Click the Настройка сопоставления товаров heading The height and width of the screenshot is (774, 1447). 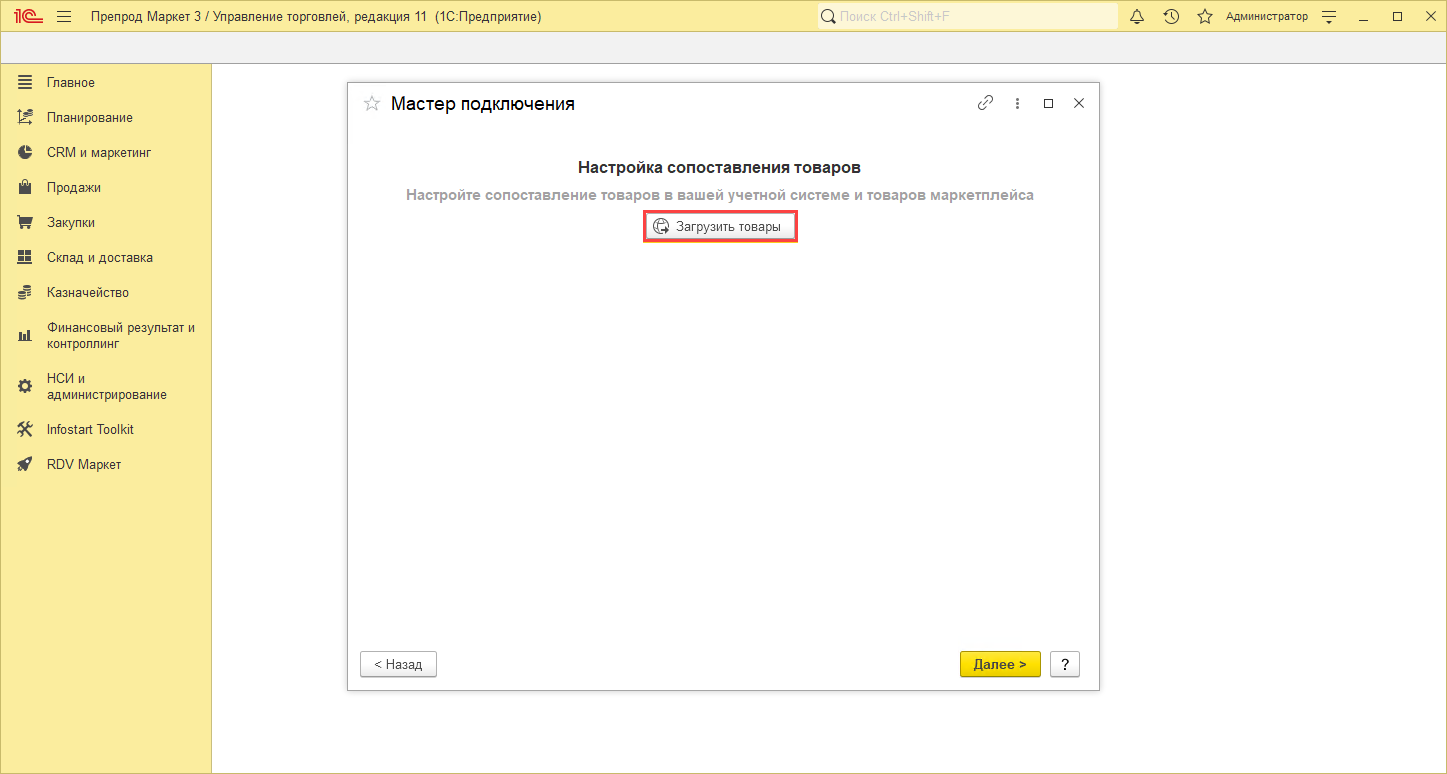[719, 167]
